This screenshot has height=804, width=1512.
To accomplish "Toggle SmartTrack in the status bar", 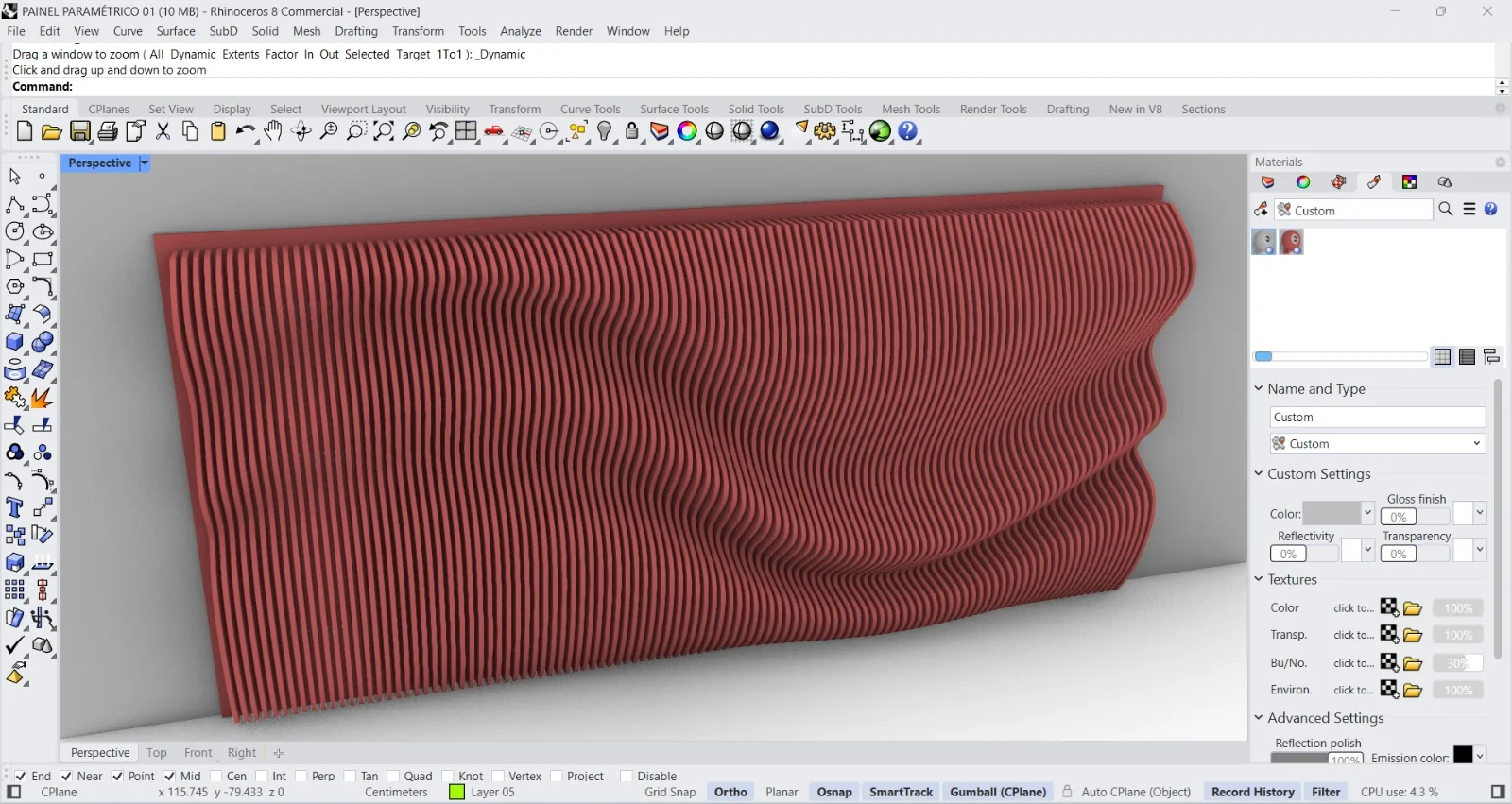I will coord(901,793).
